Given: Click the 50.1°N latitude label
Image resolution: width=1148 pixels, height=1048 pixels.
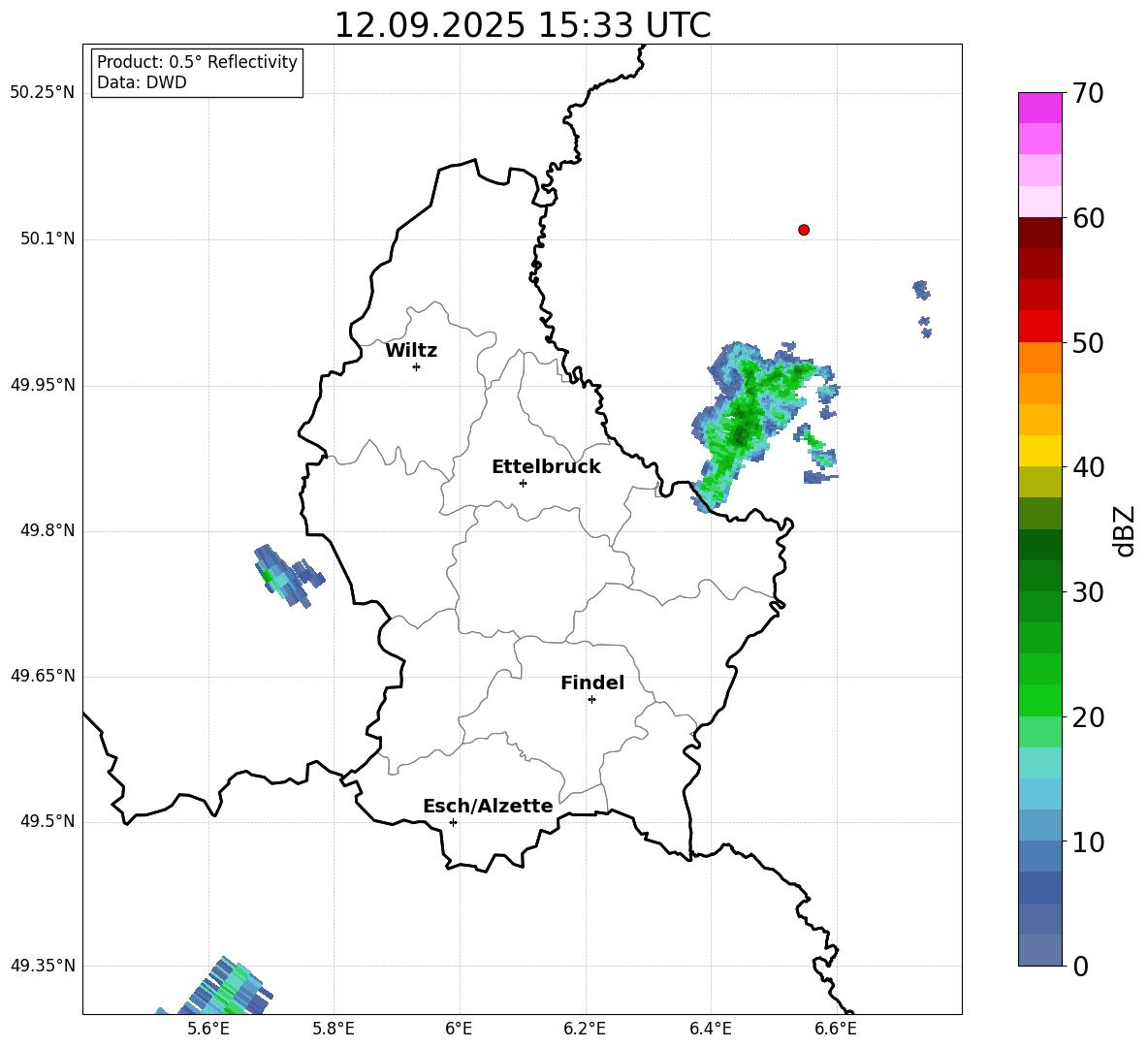Looking at the screenshot, I should [x=48, y=239].
